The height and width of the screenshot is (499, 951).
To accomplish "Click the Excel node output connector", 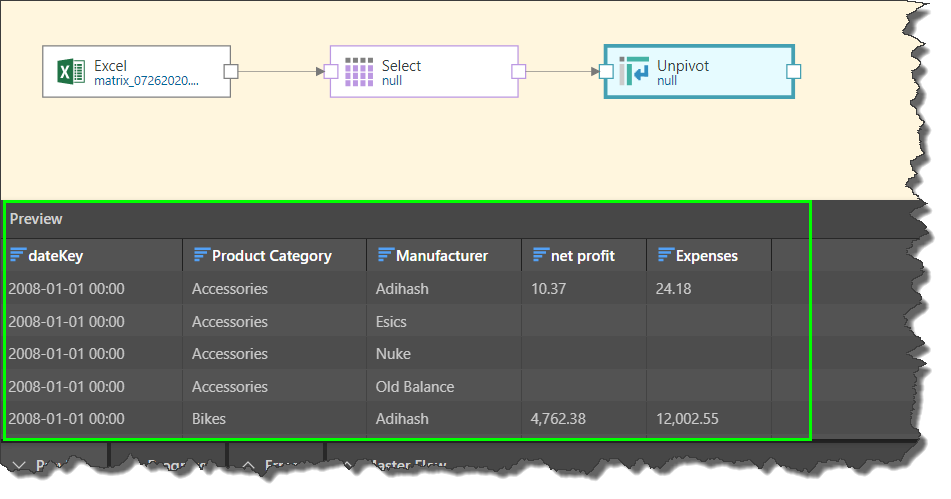I will click(231, 71).
